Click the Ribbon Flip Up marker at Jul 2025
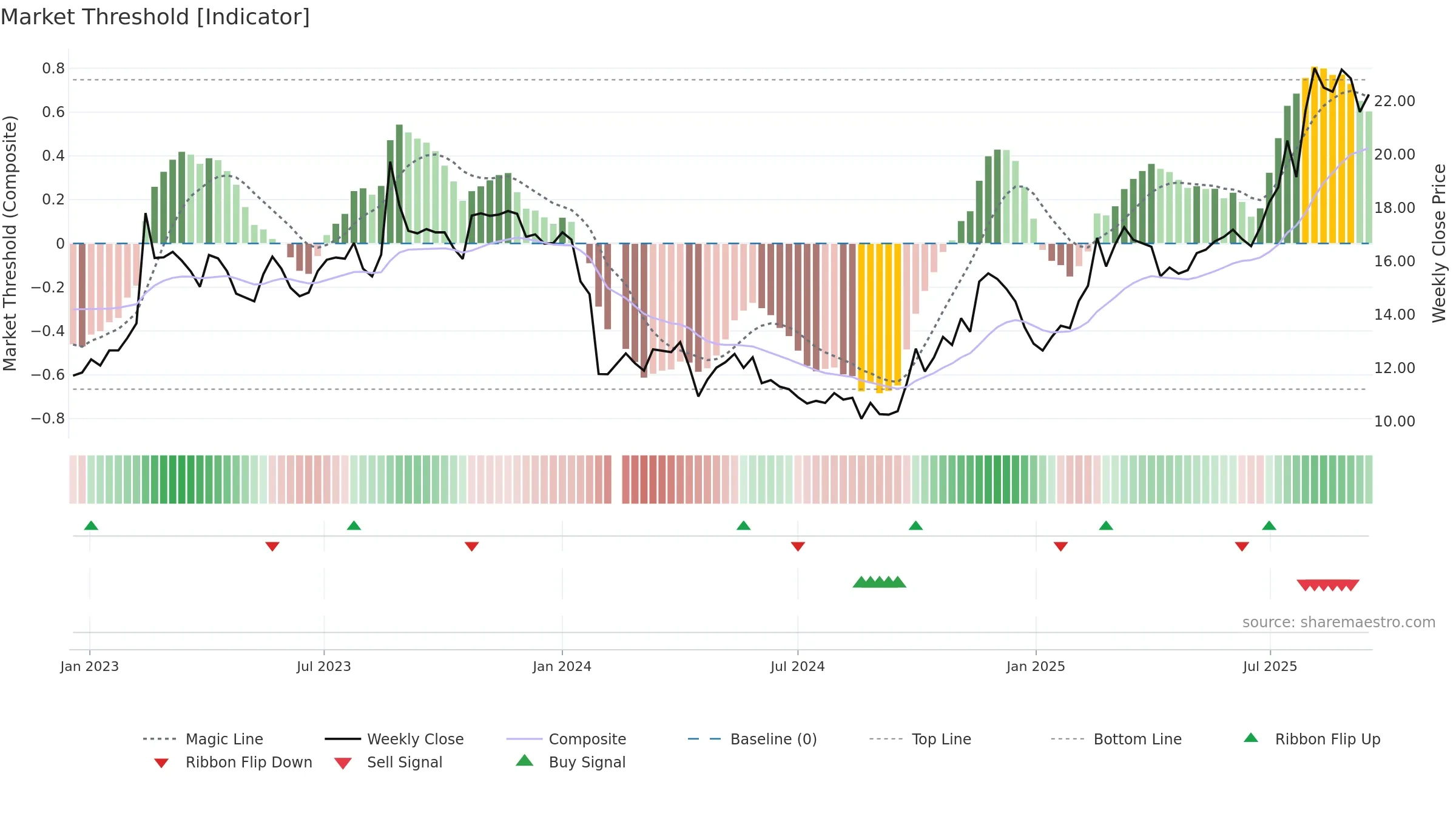Screen dimensions: 1456x819 (1269, 525)
